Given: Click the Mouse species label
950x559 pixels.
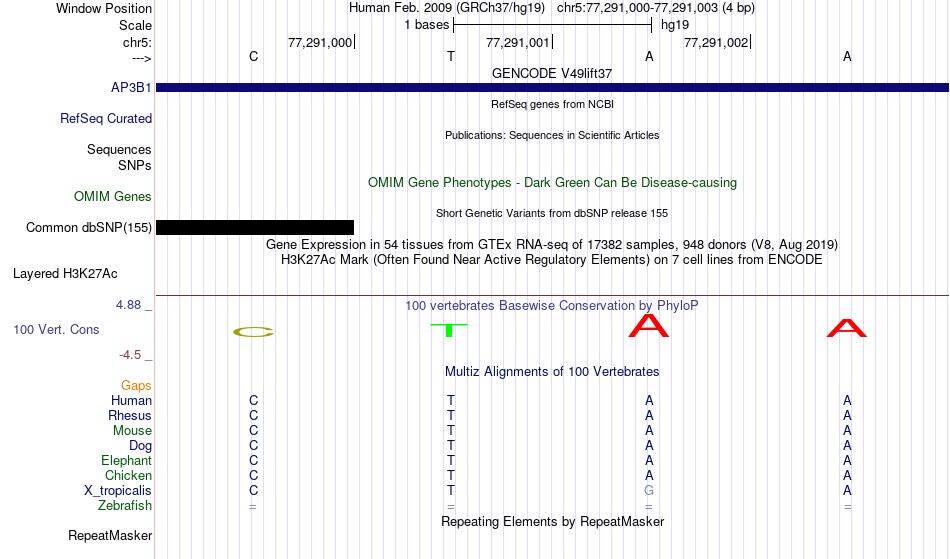Looking at the screenshot, I should pos(132,431).
